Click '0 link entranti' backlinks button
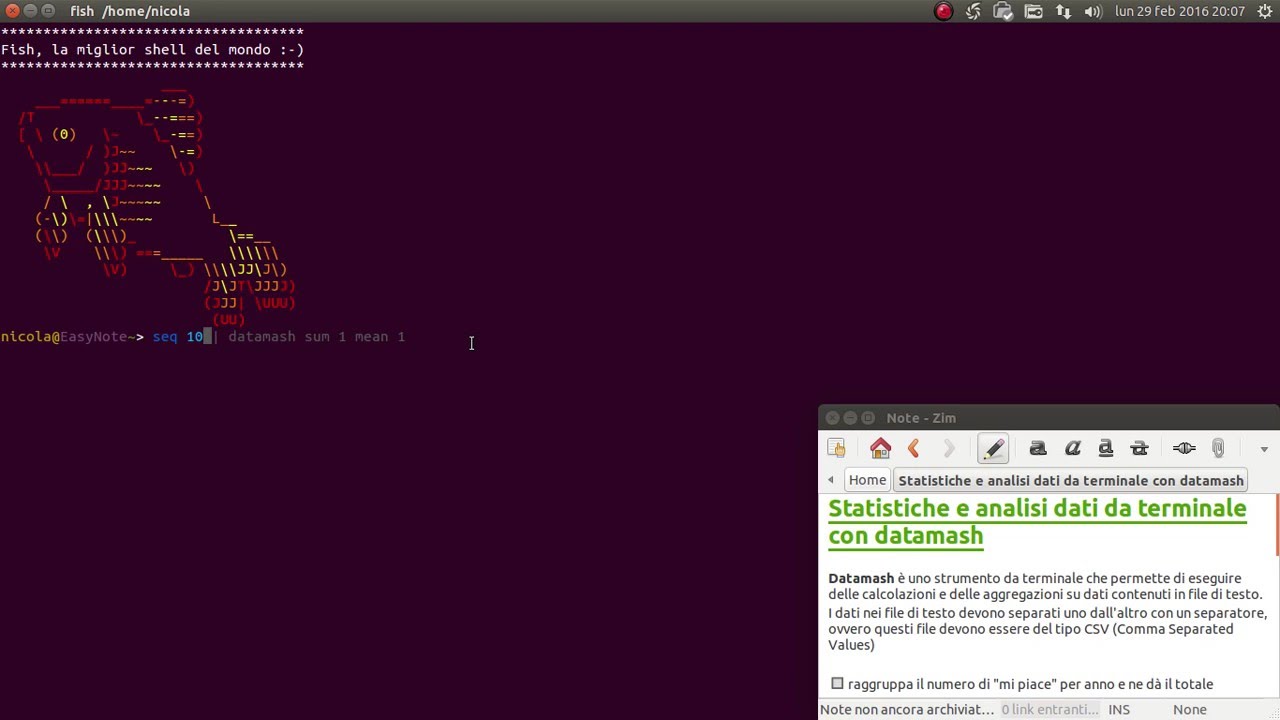Screen dimensions: 1280x720 click(x=1049, y=709)
